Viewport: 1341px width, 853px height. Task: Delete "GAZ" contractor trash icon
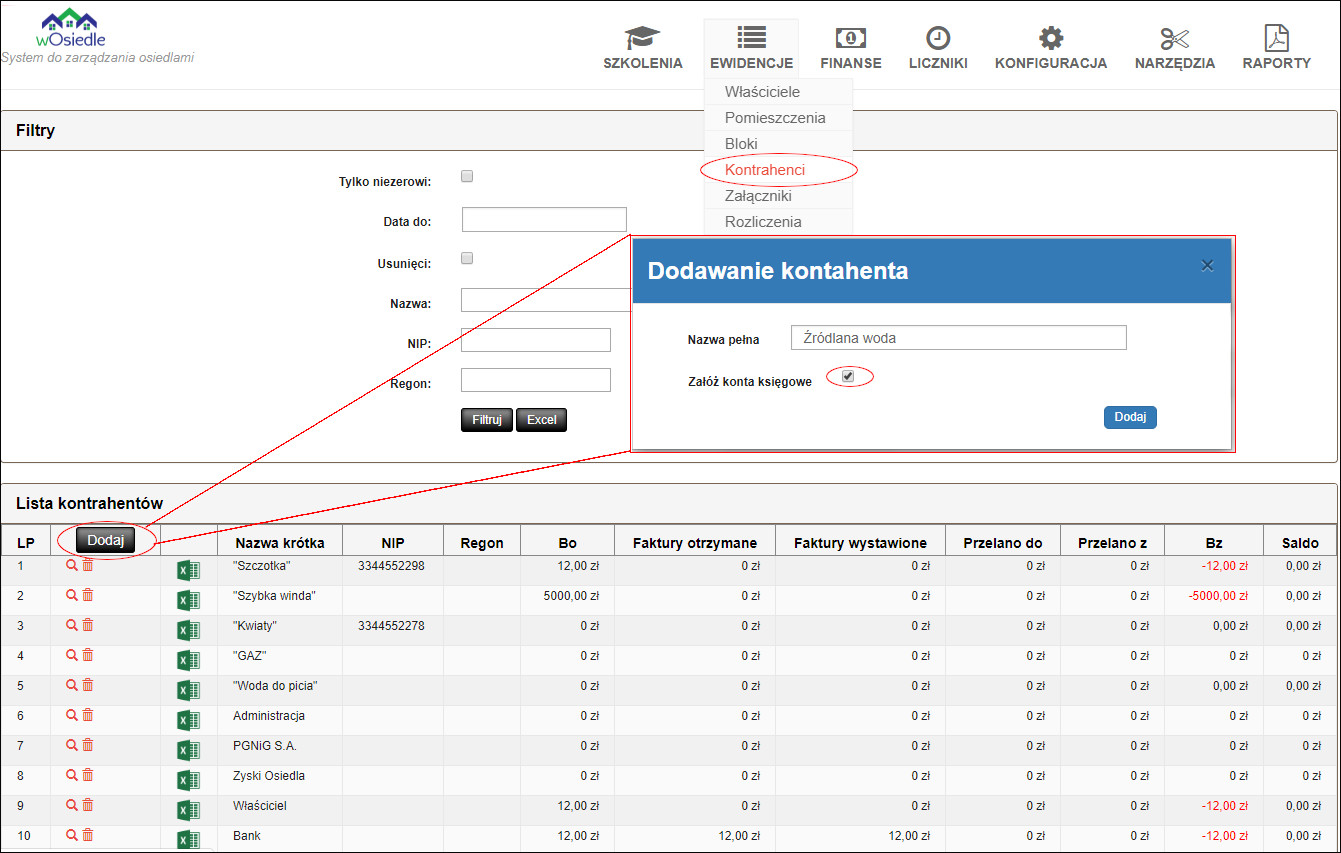click(87, 656)
